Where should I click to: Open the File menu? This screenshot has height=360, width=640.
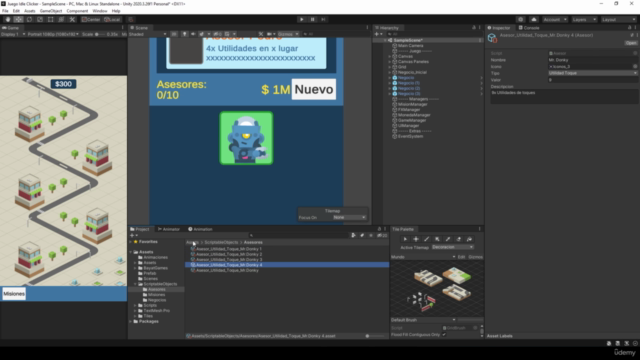pos(5,11)
